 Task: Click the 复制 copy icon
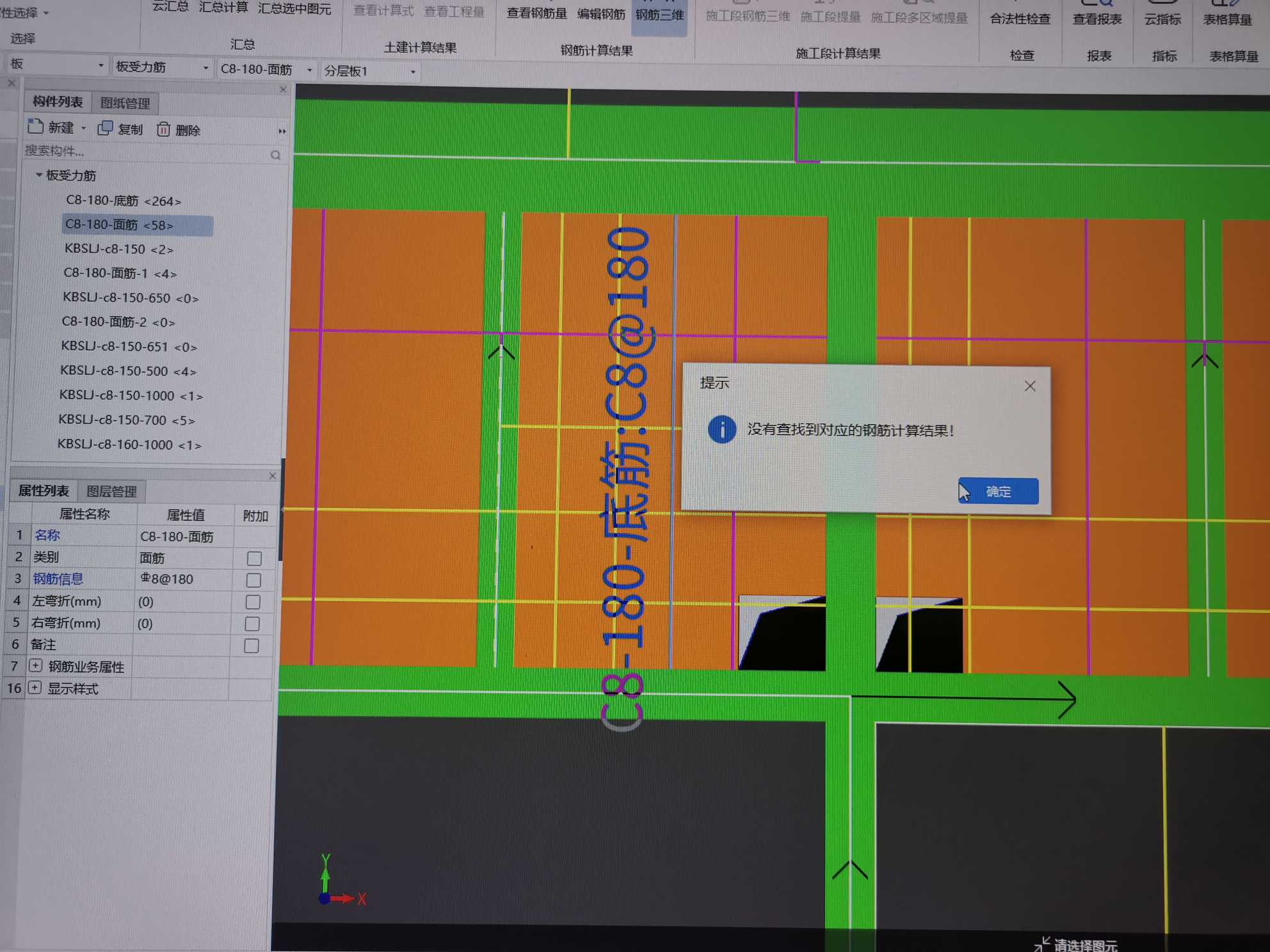[105, 129]
